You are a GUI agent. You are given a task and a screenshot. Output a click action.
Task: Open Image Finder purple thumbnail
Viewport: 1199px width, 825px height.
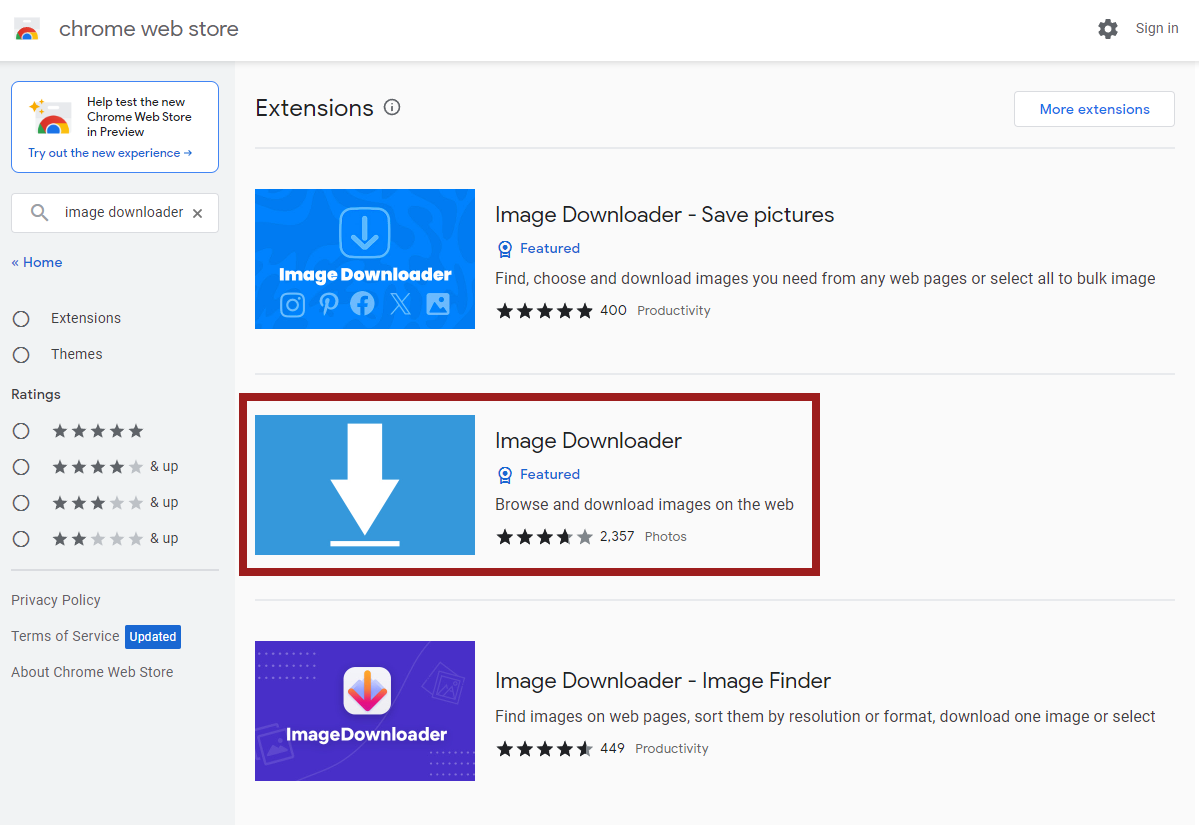[x=365, y=711]
